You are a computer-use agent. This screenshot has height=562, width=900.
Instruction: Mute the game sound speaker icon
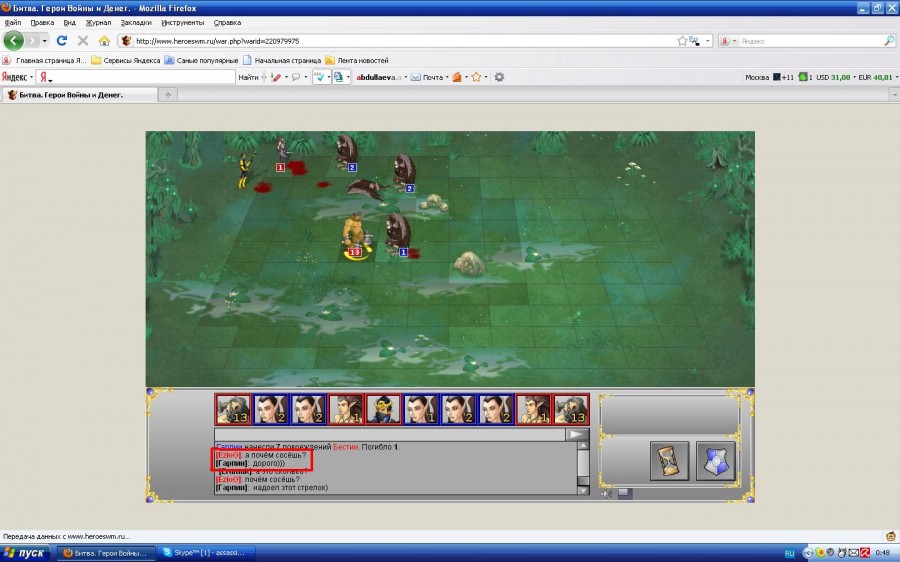pyautogui.click(x=607, y=494)
